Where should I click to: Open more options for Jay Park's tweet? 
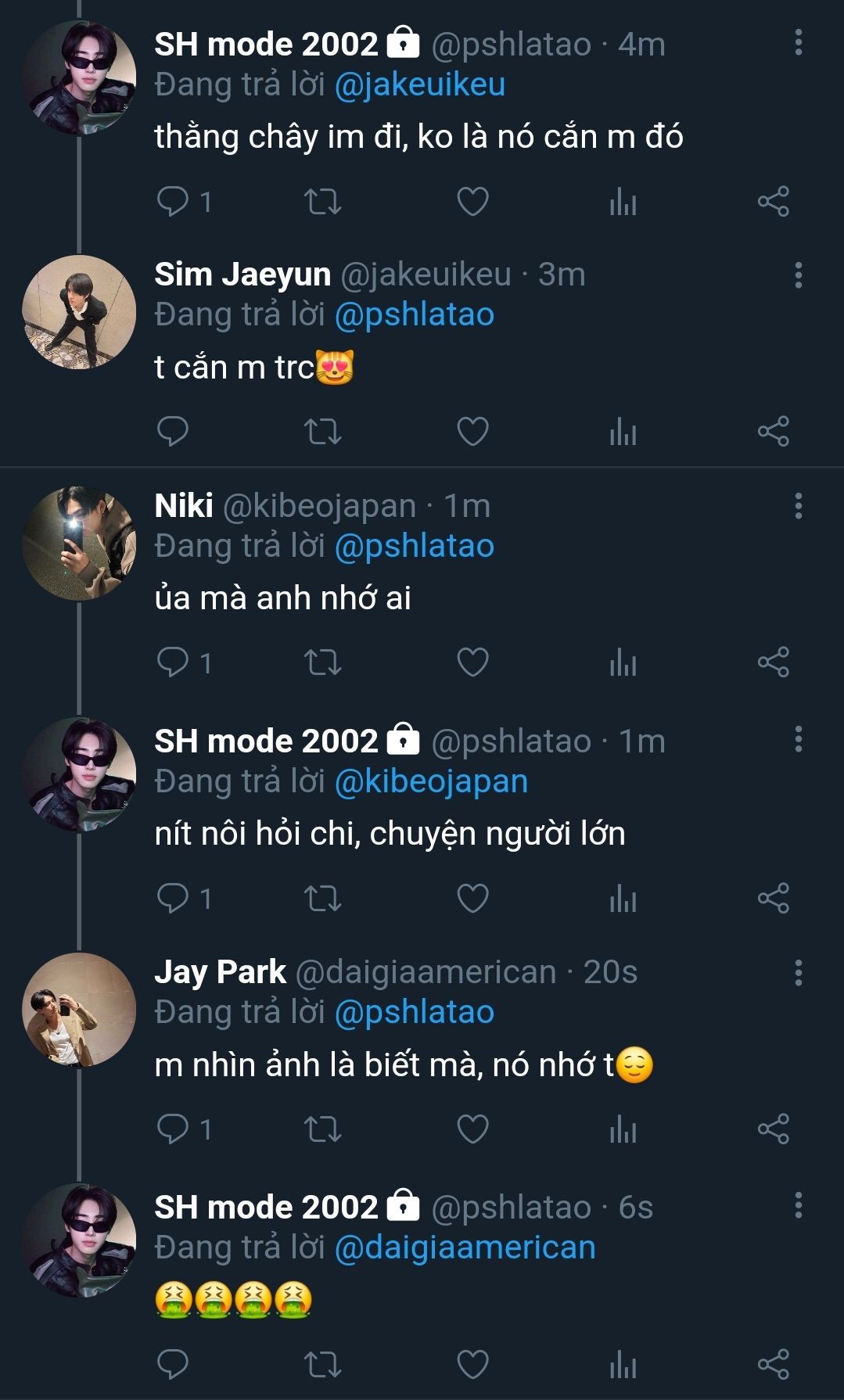(798, 972)
